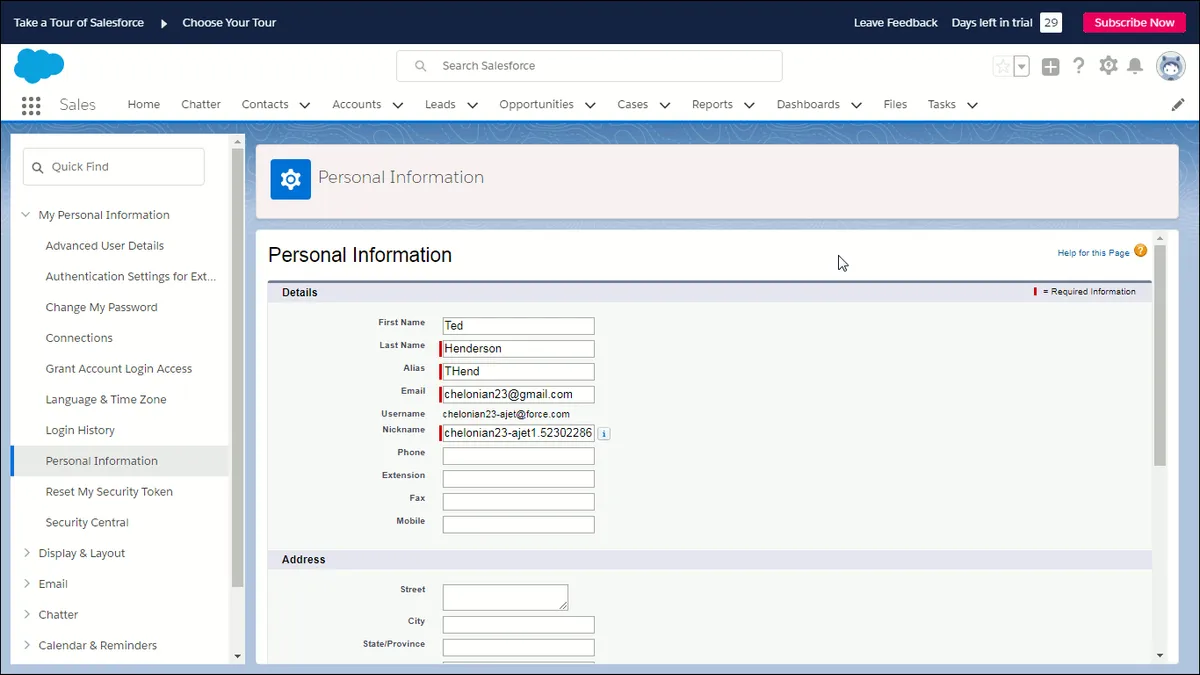Screen dimensions: 1200x675
Task: Open the Accounts tab dropdown chevron
Action: pos(397,105)
